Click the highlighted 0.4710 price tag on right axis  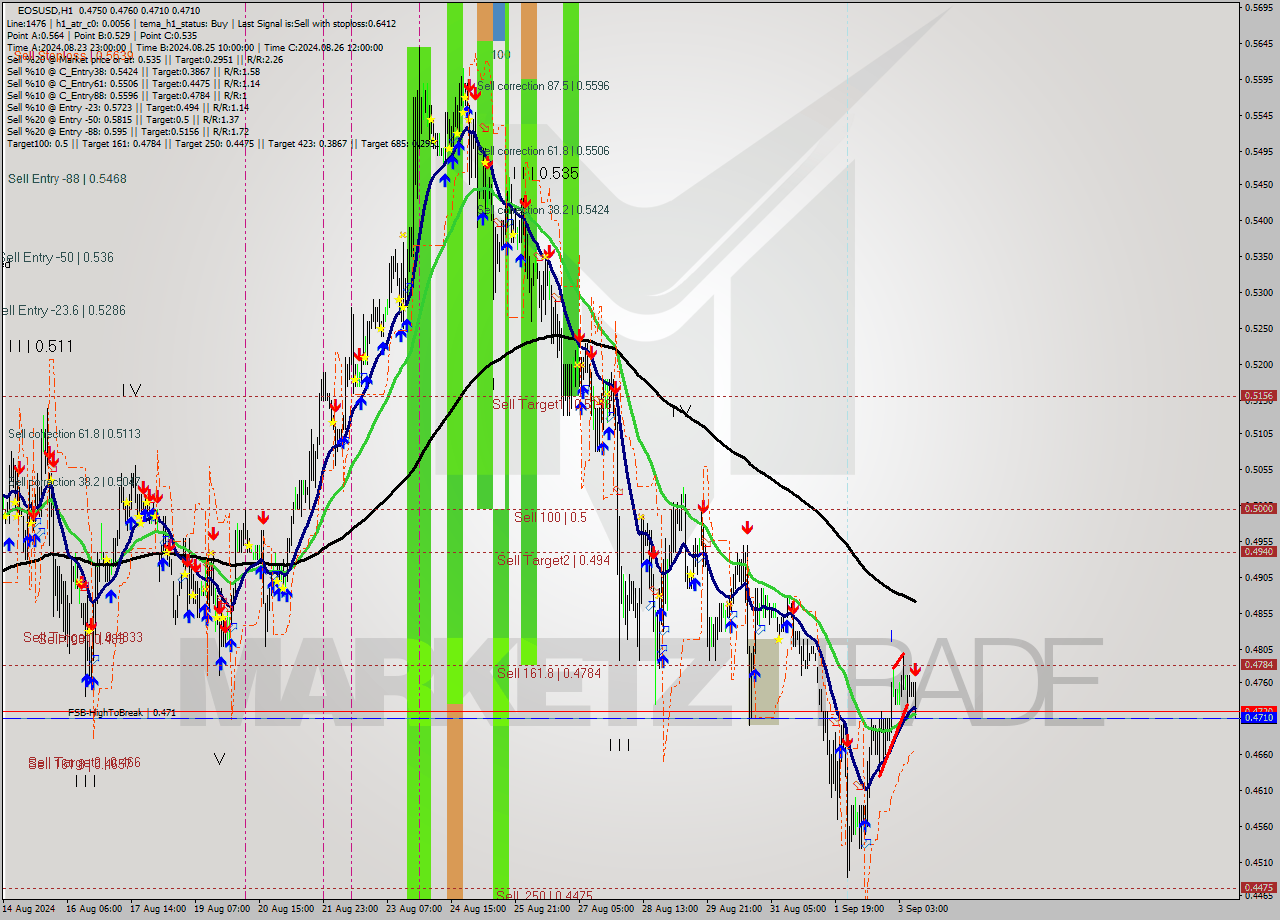[1258, 719]
